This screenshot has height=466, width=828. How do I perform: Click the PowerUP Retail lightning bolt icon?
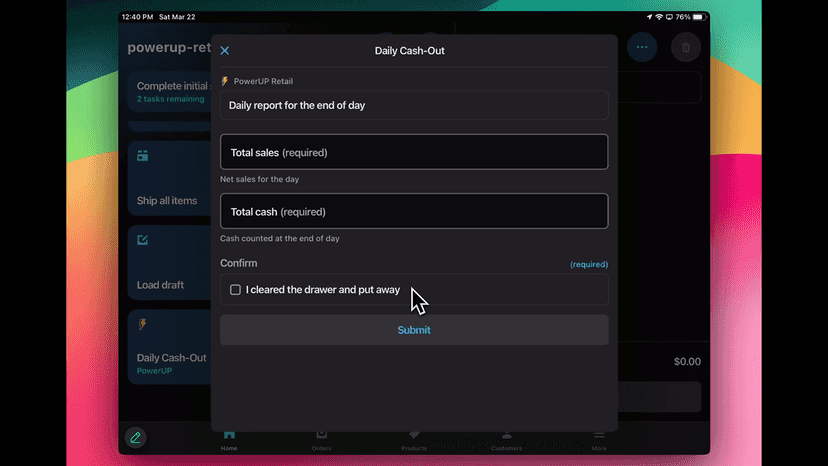tap(225, 81)
